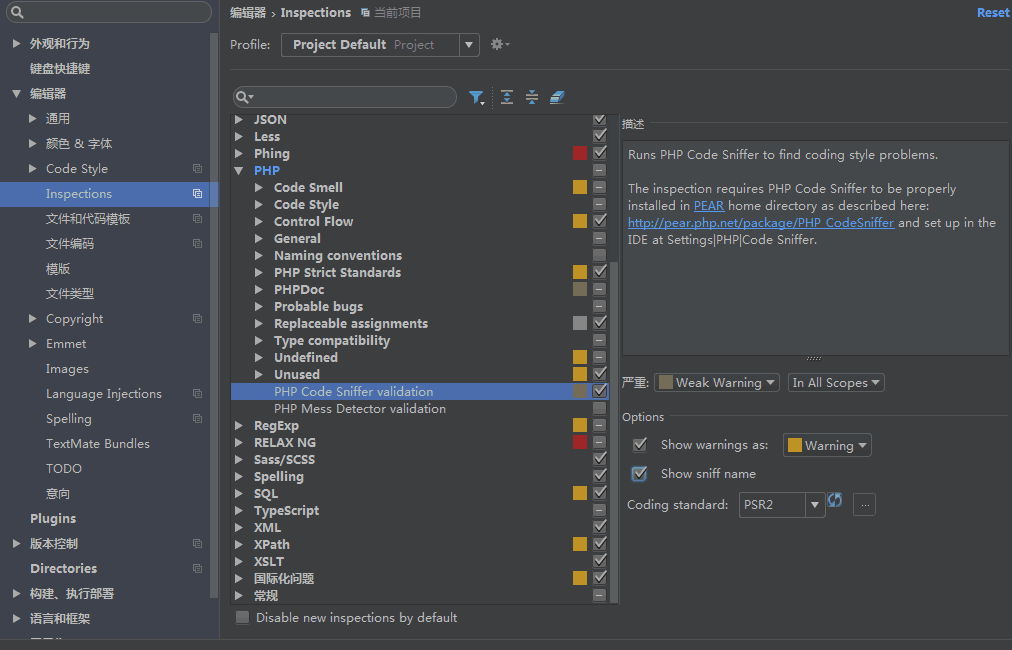Click the magnifier icon in inspections search
1012x650 pixels.
tap(244, 97)
